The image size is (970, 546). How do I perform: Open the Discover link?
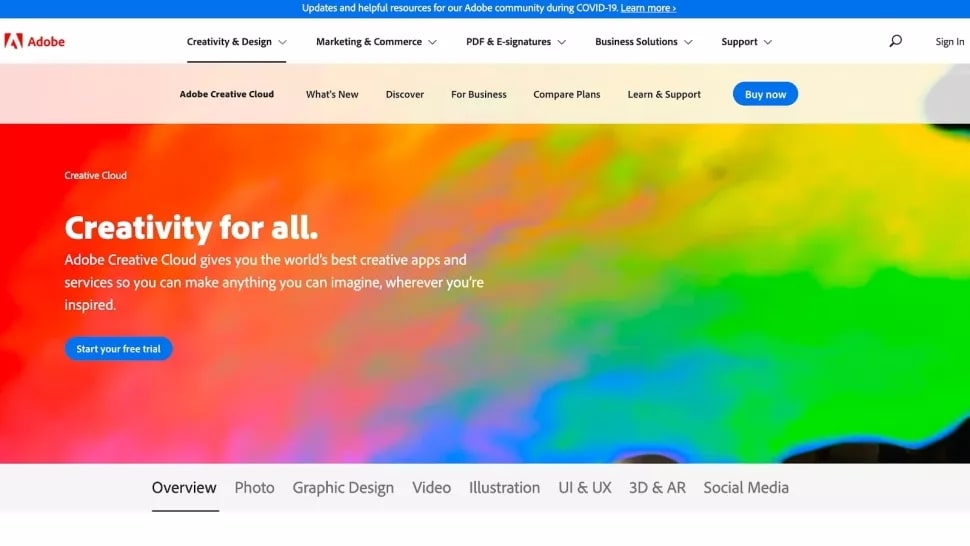point(405,94)
